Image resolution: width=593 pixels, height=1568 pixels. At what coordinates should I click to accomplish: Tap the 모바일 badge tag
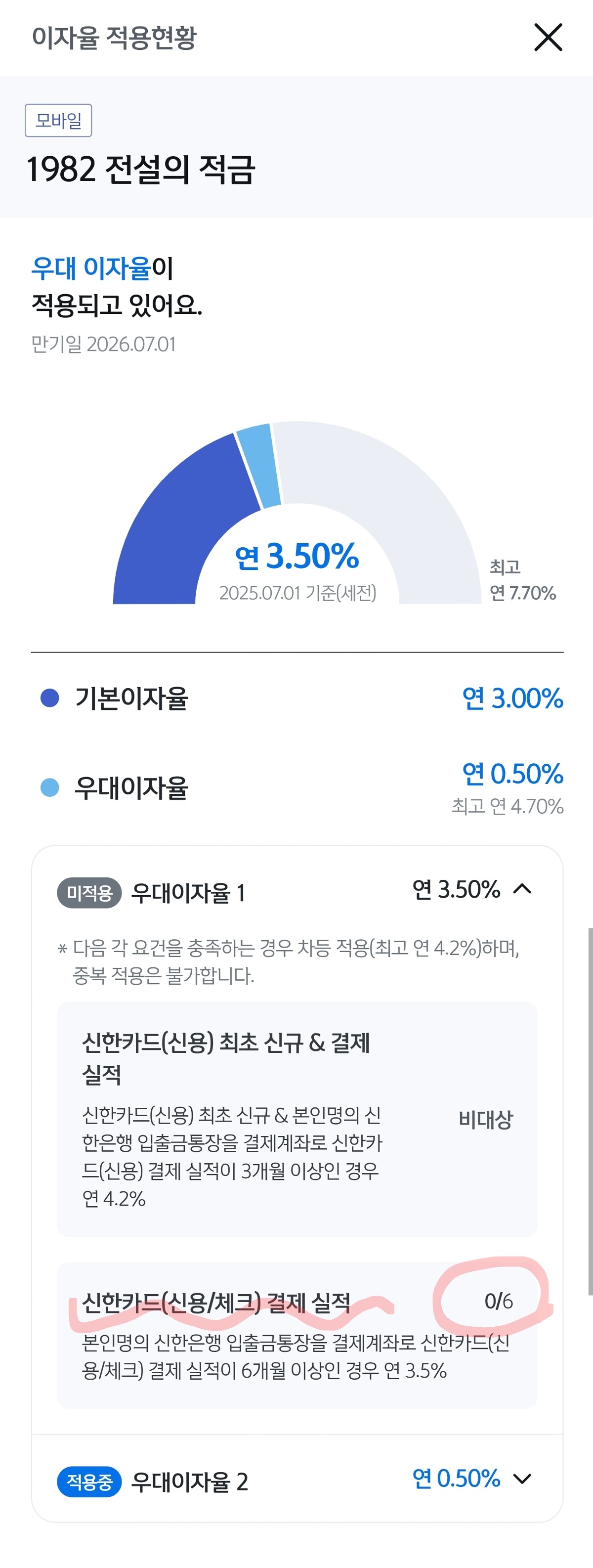pos(58,121)
